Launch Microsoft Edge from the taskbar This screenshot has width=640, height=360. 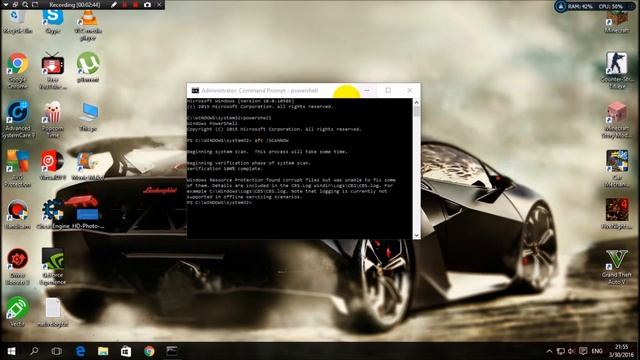pyautogui.click(x=80, y=351)
